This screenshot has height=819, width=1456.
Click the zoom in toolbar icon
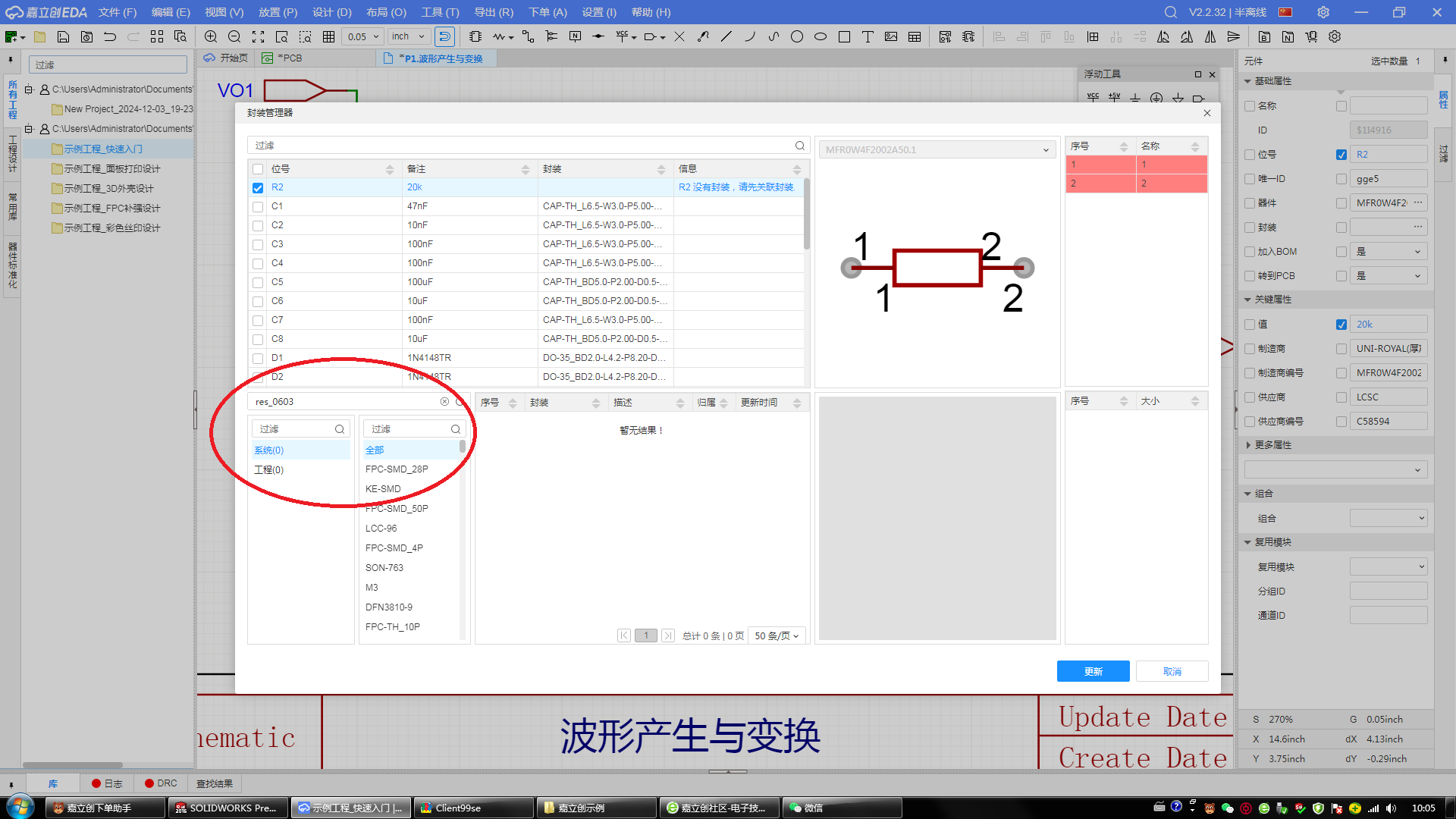pyautogui.click(x=211, y=36)
